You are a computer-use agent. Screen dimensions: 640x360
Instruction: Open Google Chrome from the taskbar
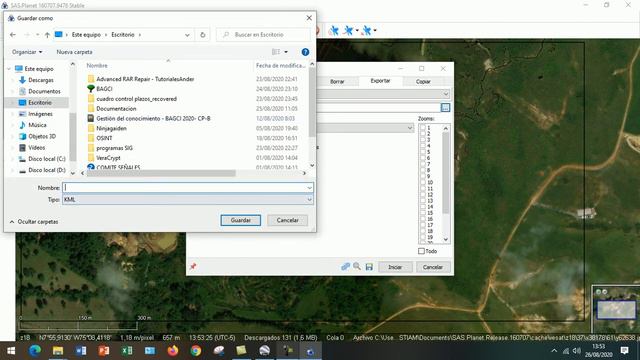pos(196,351)
